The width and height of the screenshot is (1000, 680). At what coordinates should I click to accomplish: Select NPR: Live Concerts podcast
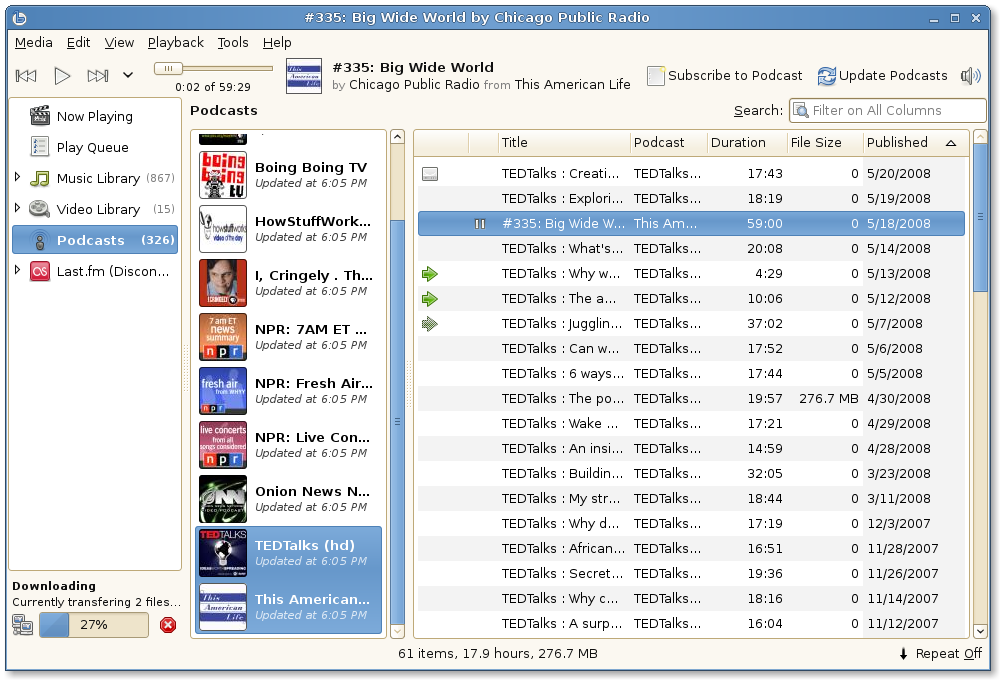pos(288,445)
